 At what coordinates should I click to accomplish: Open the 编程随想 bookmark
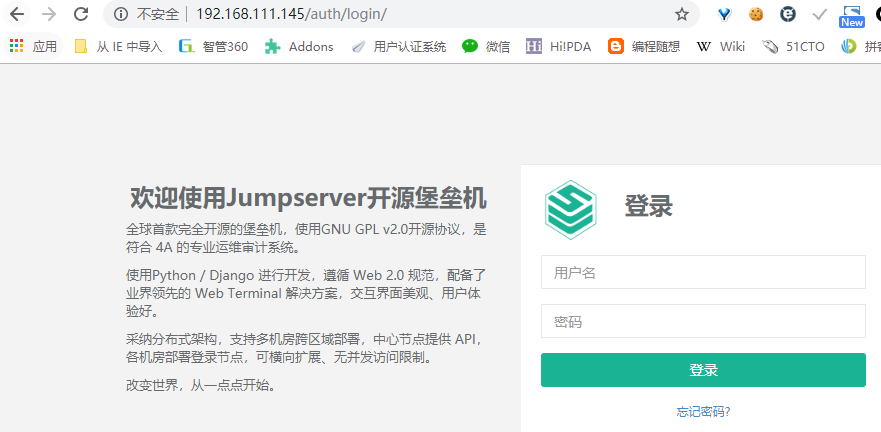644,47
